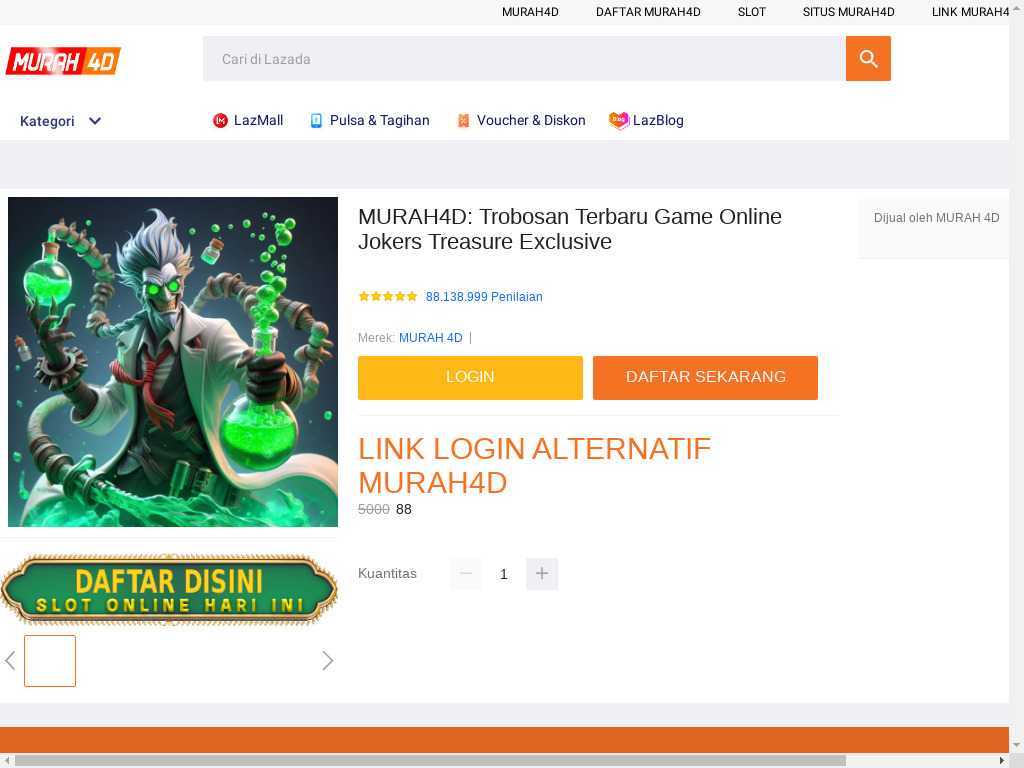Click the LINK LOGIN ALTERNATIF MURAH4D heading

click(534, 466)
